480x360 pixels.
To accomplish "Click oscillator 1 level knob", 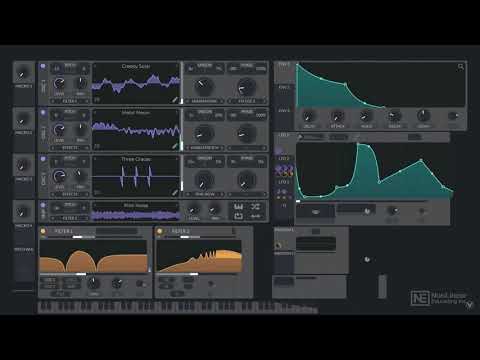I will click(x=59, y=83).
